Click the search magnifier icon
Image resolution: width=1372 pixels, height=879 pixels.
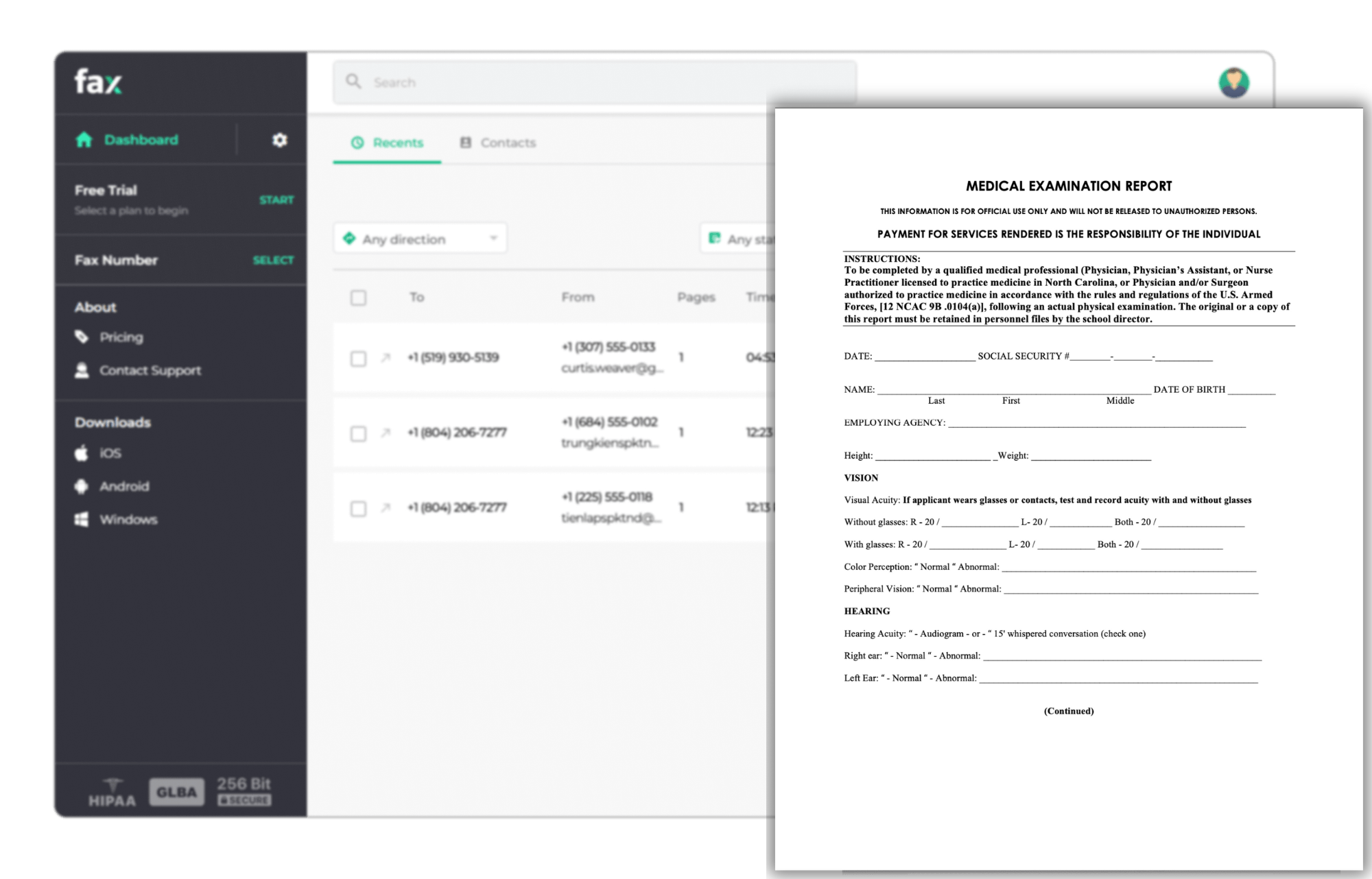click(353, 82)
